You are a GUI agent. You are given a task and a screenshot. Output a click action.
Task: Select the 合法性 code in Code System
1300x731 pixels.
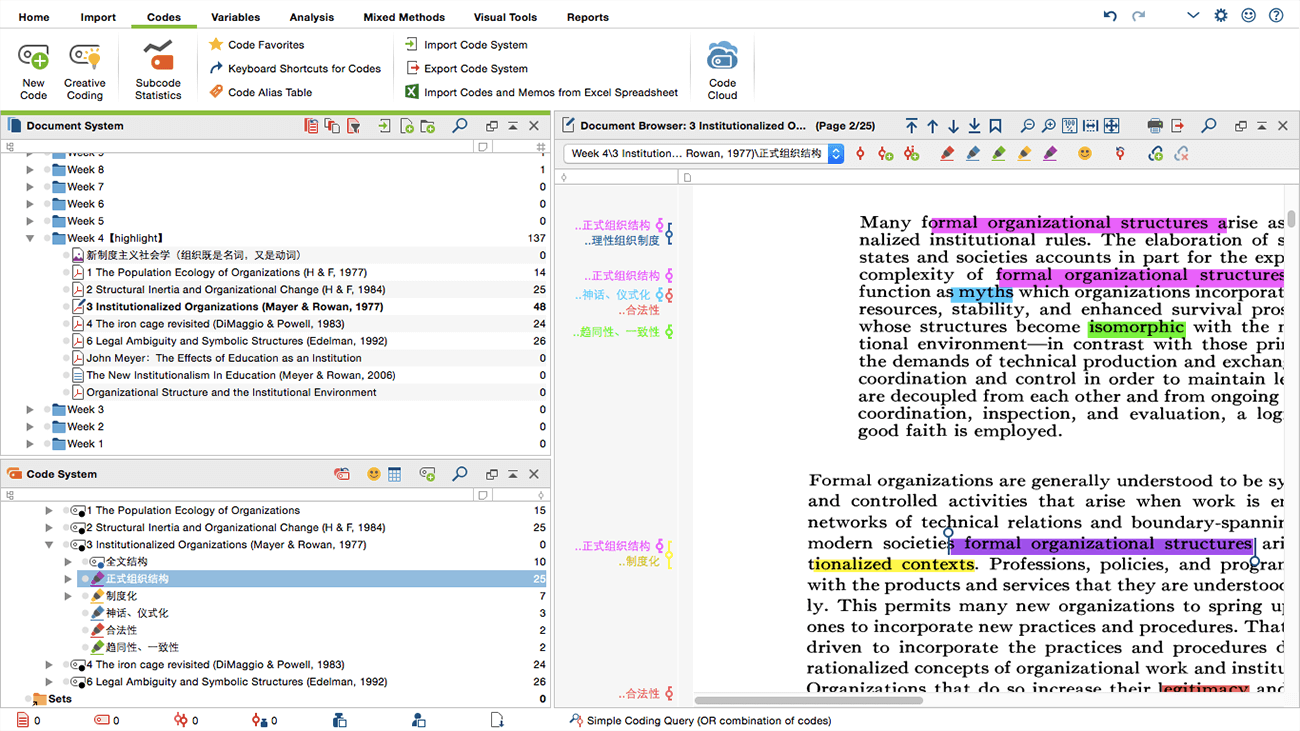(x=121, y=630)
